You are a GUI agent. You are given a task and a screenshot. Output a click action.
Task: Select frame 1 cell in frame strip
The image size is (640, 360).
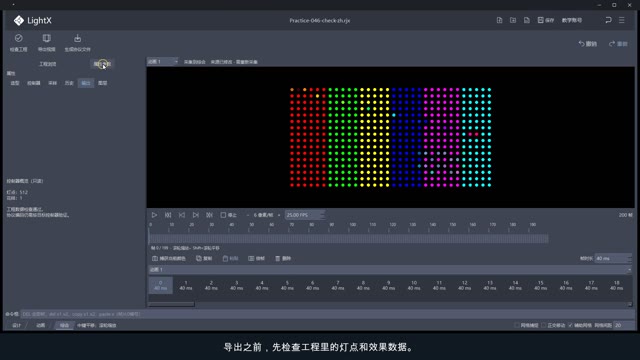(186, 285)
